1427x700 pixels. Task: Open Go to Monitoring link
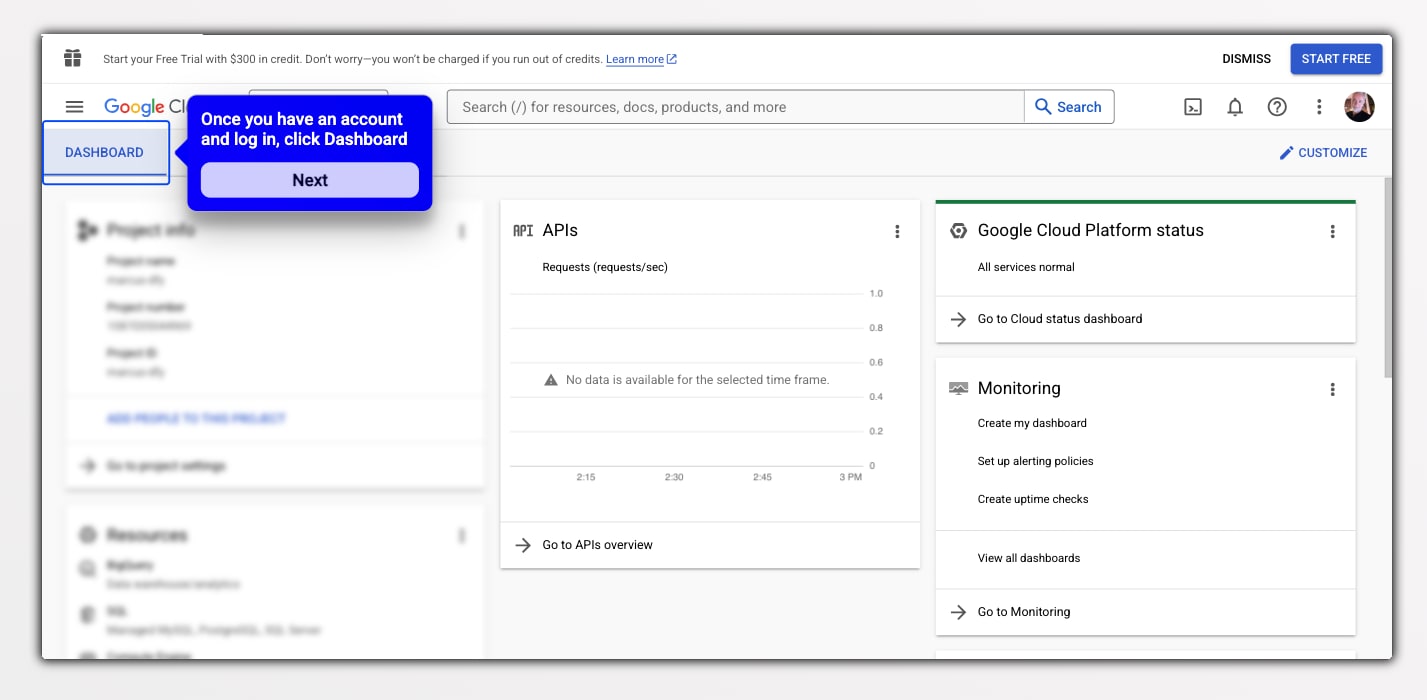1024,612
